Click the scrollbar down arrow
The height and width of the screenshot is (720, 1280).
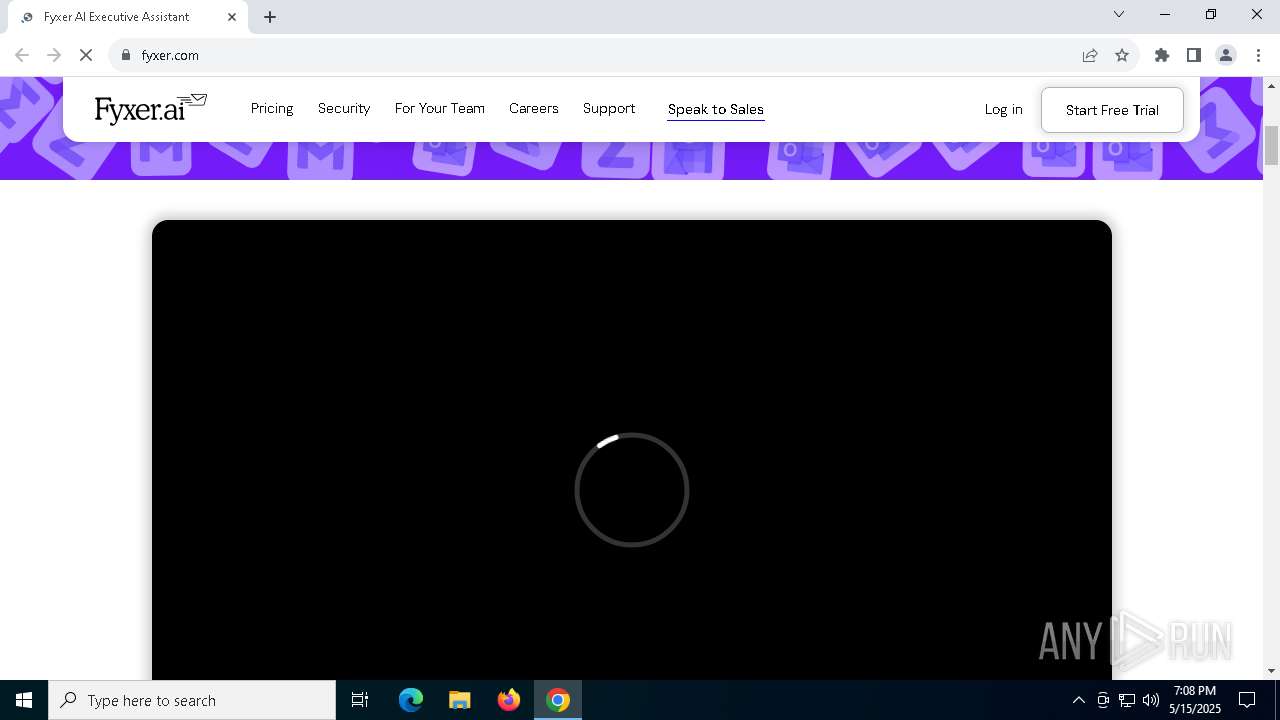click(1271, 671)
